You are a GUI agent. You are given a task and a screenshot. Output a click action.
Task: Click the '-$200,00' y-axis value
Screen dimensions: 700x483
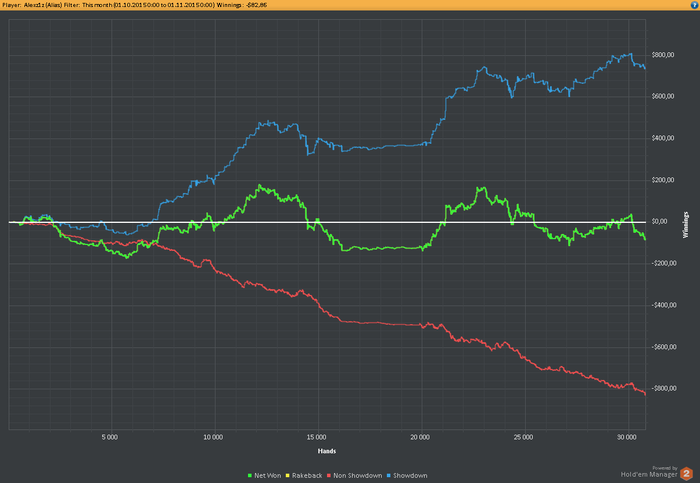coord(664,263)
